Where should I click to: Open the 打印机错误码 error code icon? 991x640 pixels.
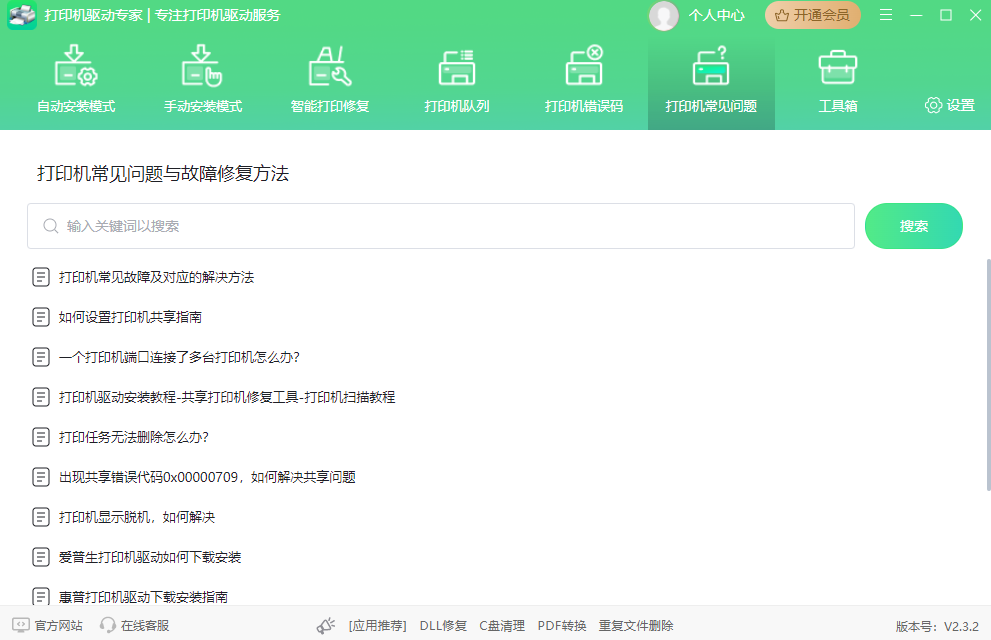584,67
